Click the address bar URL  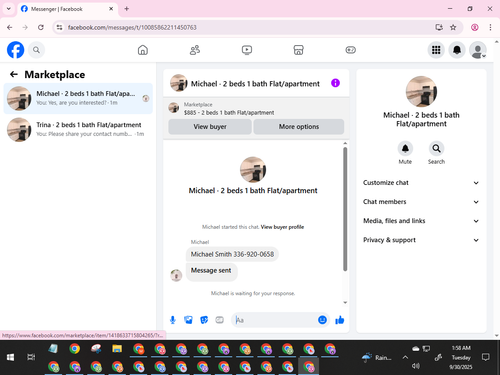(x=132, y=27)
